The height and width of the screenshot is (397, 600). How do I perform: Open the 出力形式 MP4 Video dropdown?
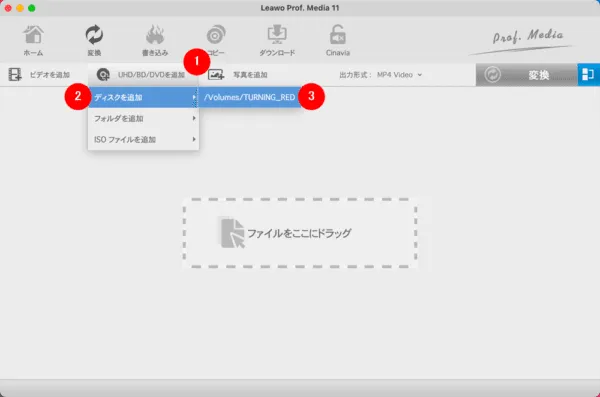click(399, 75)
